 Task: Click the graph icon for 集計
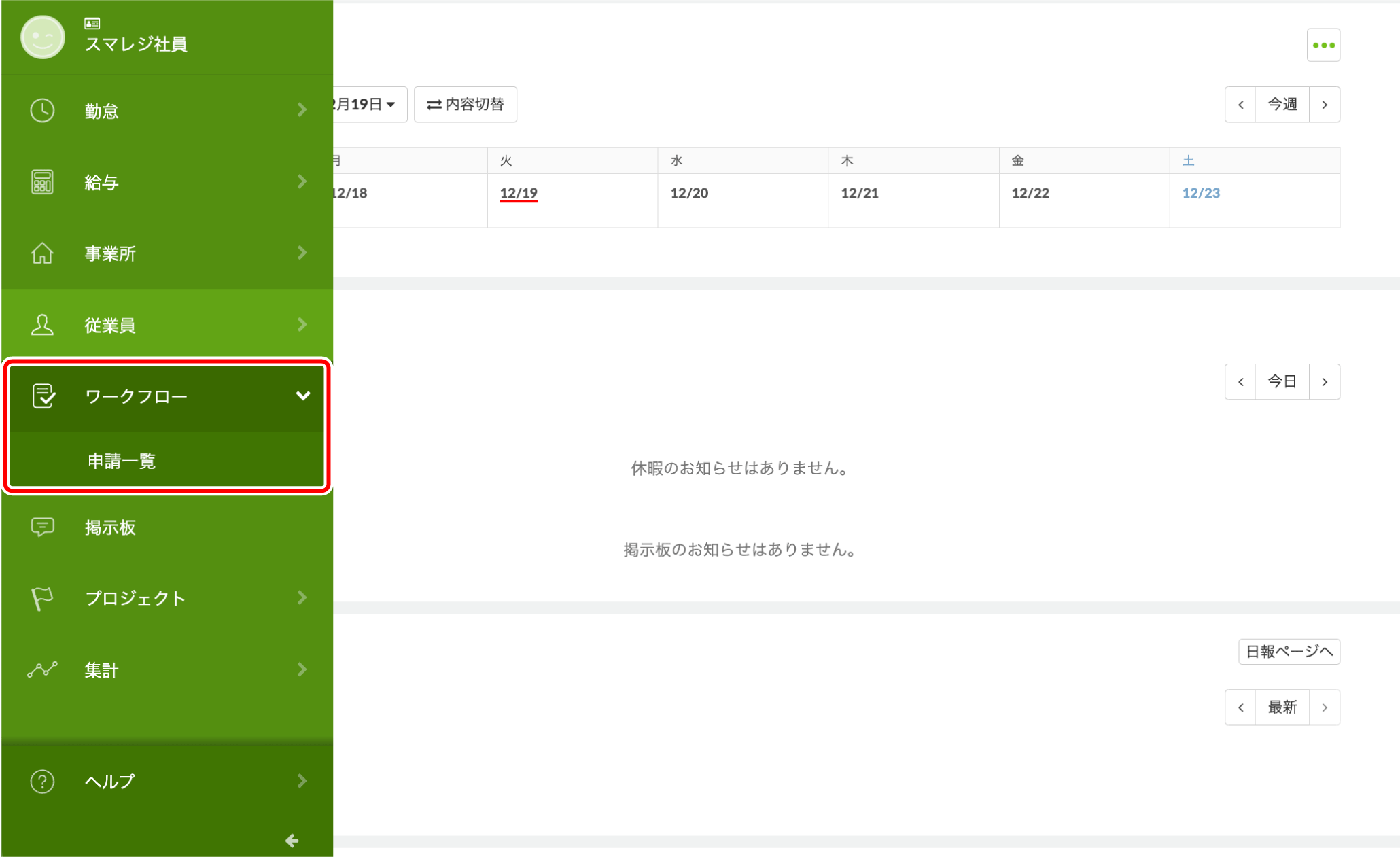42,670
